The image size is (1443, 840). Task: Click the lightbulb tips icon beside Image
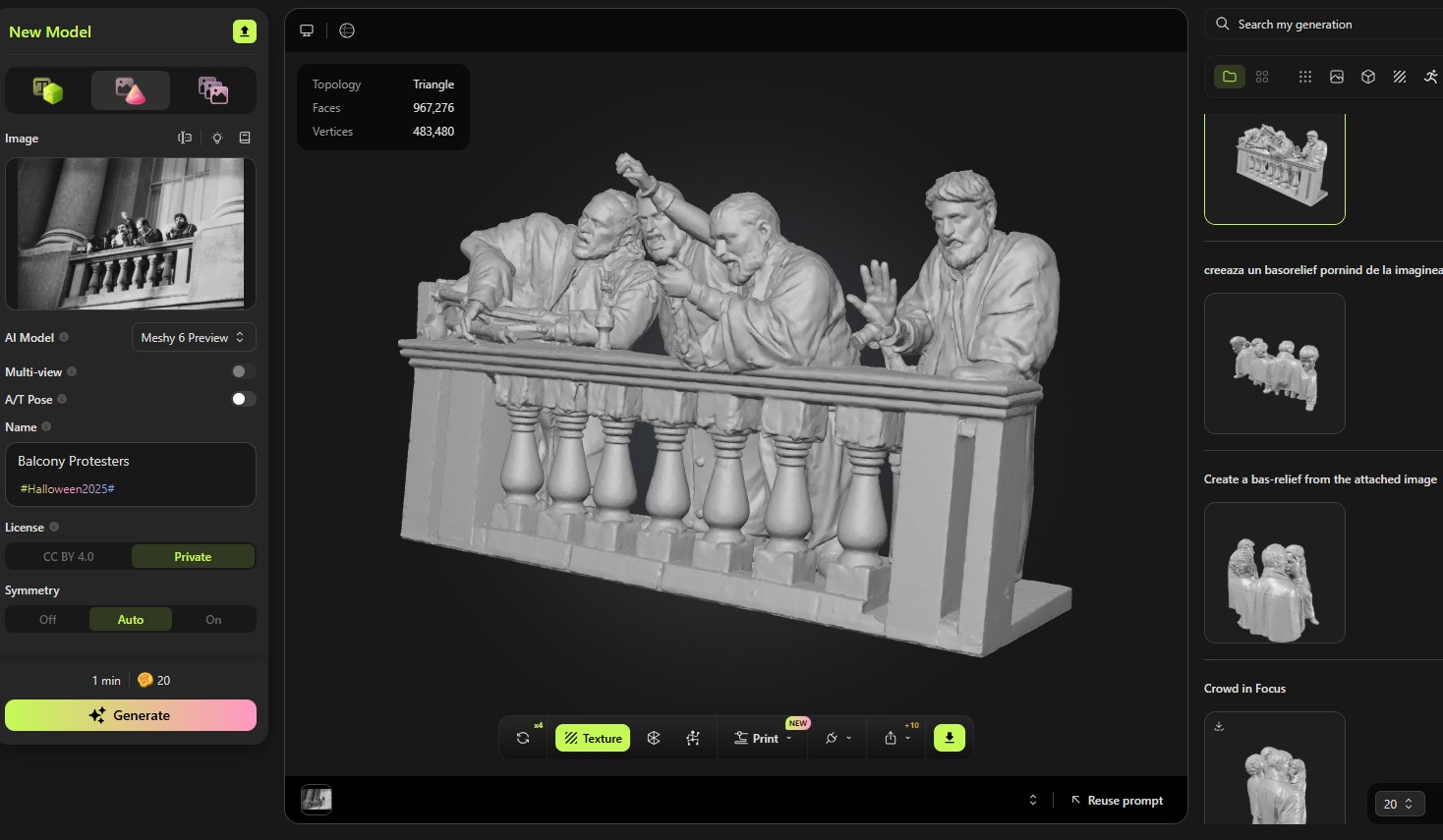pyautogui.click(x=217, y=139)
